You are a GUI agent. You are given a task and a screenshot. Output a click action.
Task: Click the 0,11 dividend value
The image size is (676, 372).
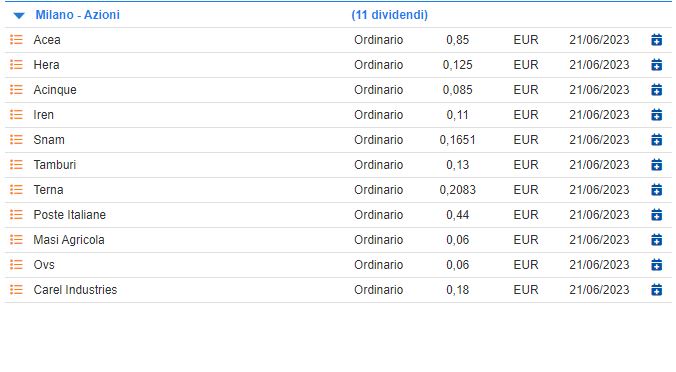pos(457,115)
